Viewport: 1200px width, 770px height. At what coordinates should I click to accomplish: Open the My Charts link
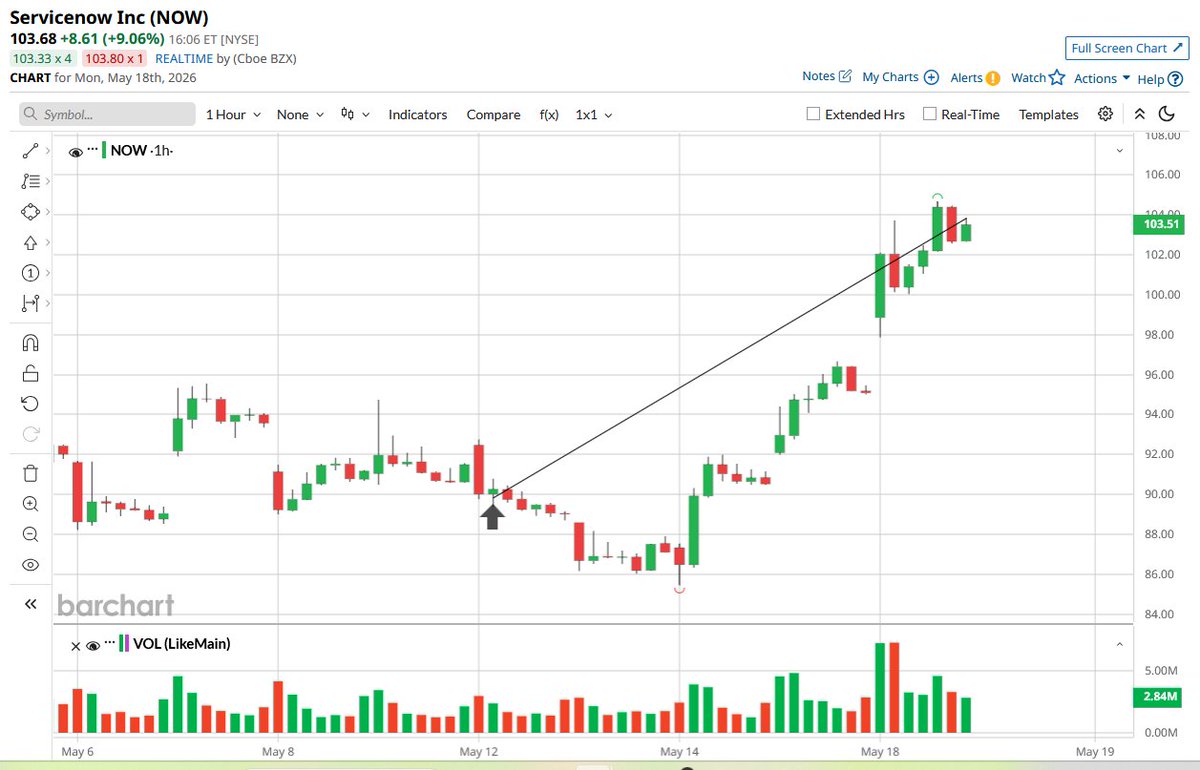click(x=890, y=77)
